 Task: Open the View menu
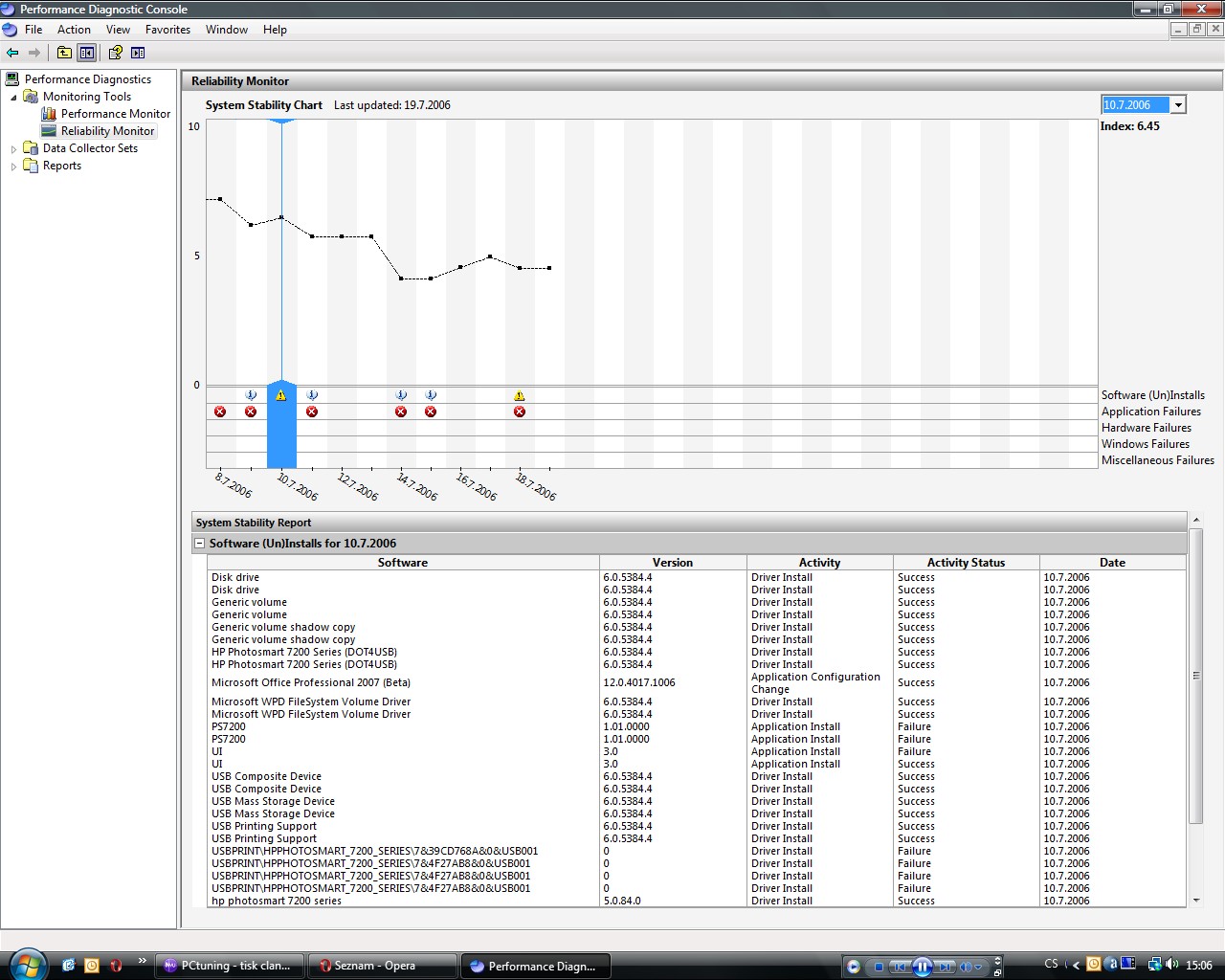coord(118,30)
